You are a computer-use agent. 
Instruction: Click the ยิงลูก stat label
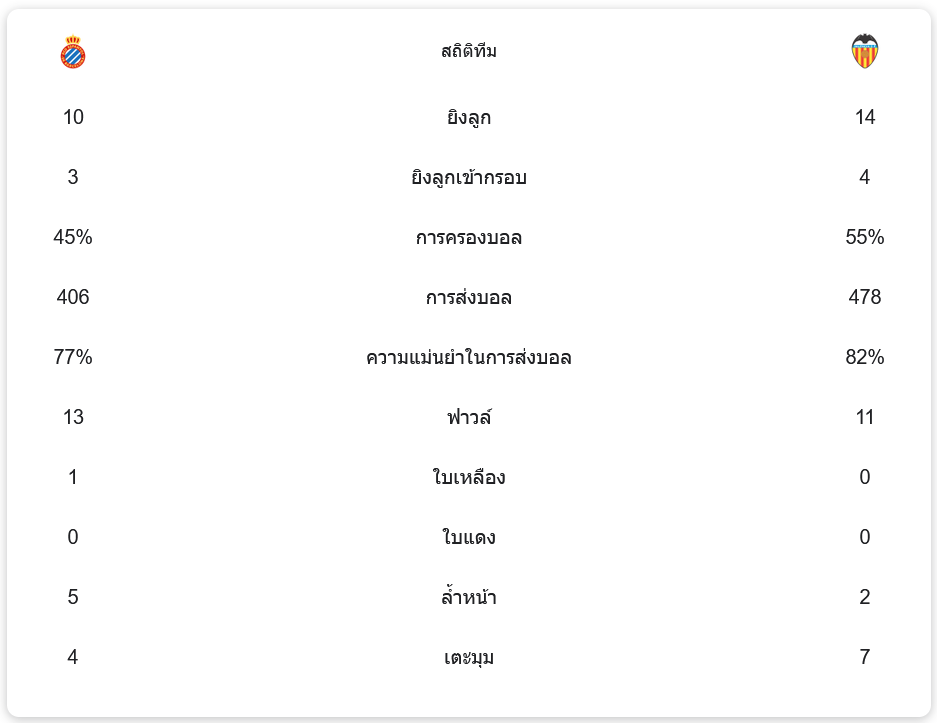(x=468, y=118)
